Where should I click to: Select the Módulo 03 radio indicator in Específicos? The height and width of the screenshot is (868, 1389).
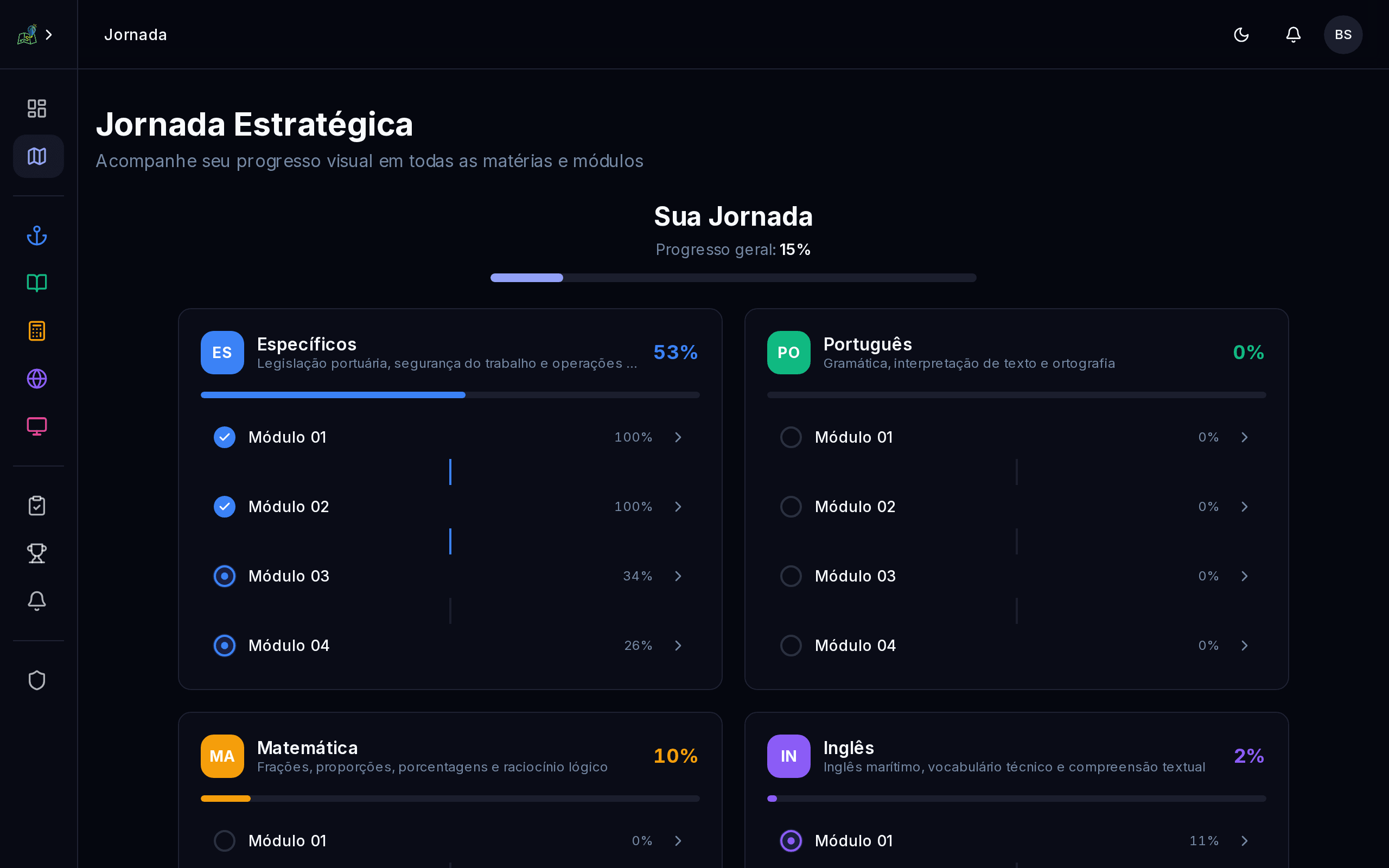coord(225,576)
